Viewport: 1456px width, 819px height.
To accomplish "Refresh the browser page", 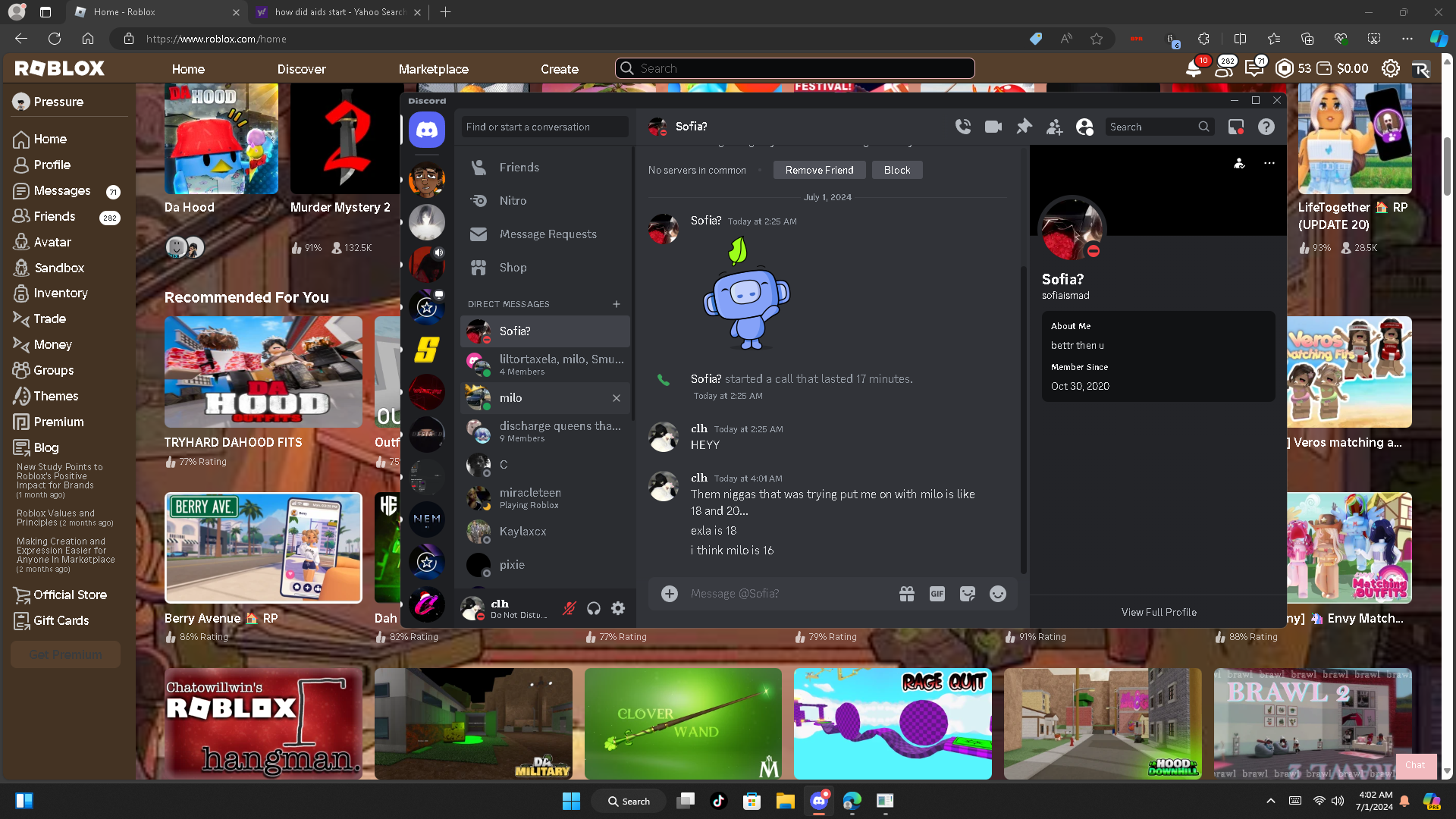I will click(55, 39).
